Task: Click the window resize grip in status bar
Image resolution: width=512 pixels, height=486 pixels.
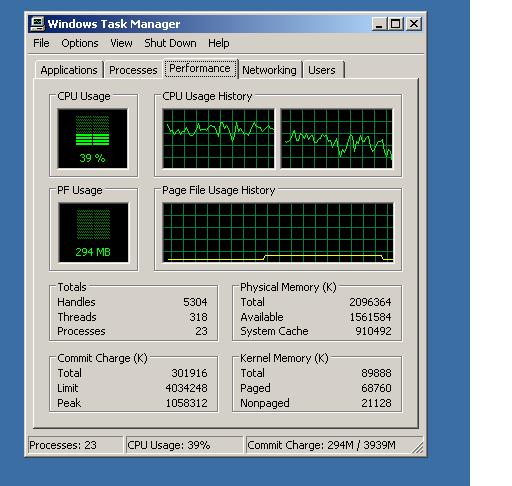Action: click(x=417, y=448)
